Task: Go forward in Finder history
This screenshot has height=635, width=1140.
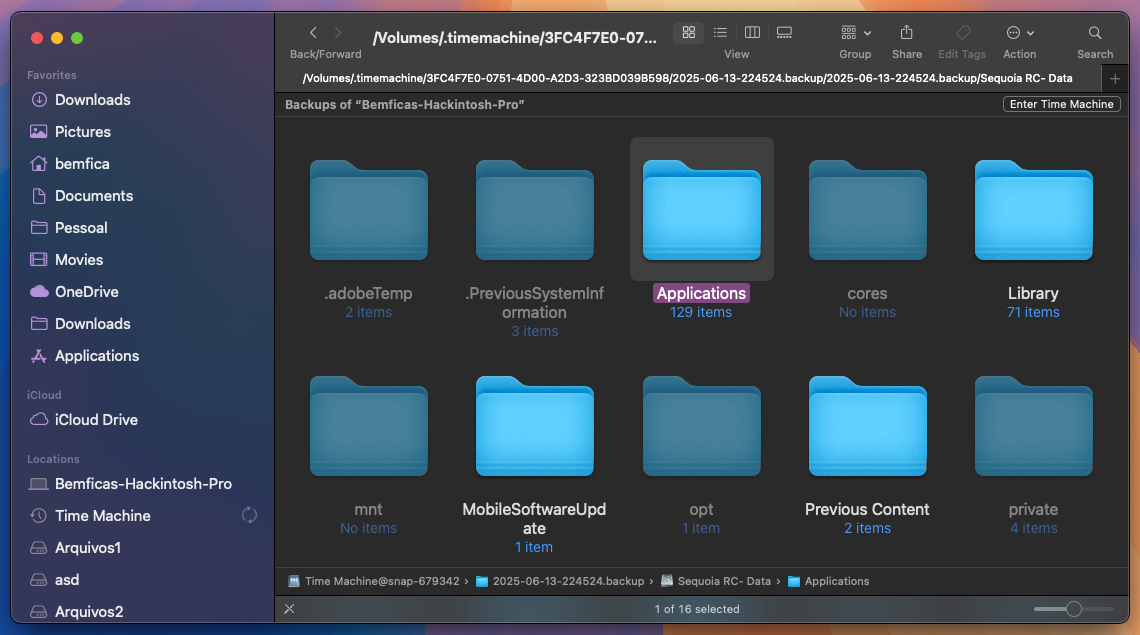Action: [337, 33]
